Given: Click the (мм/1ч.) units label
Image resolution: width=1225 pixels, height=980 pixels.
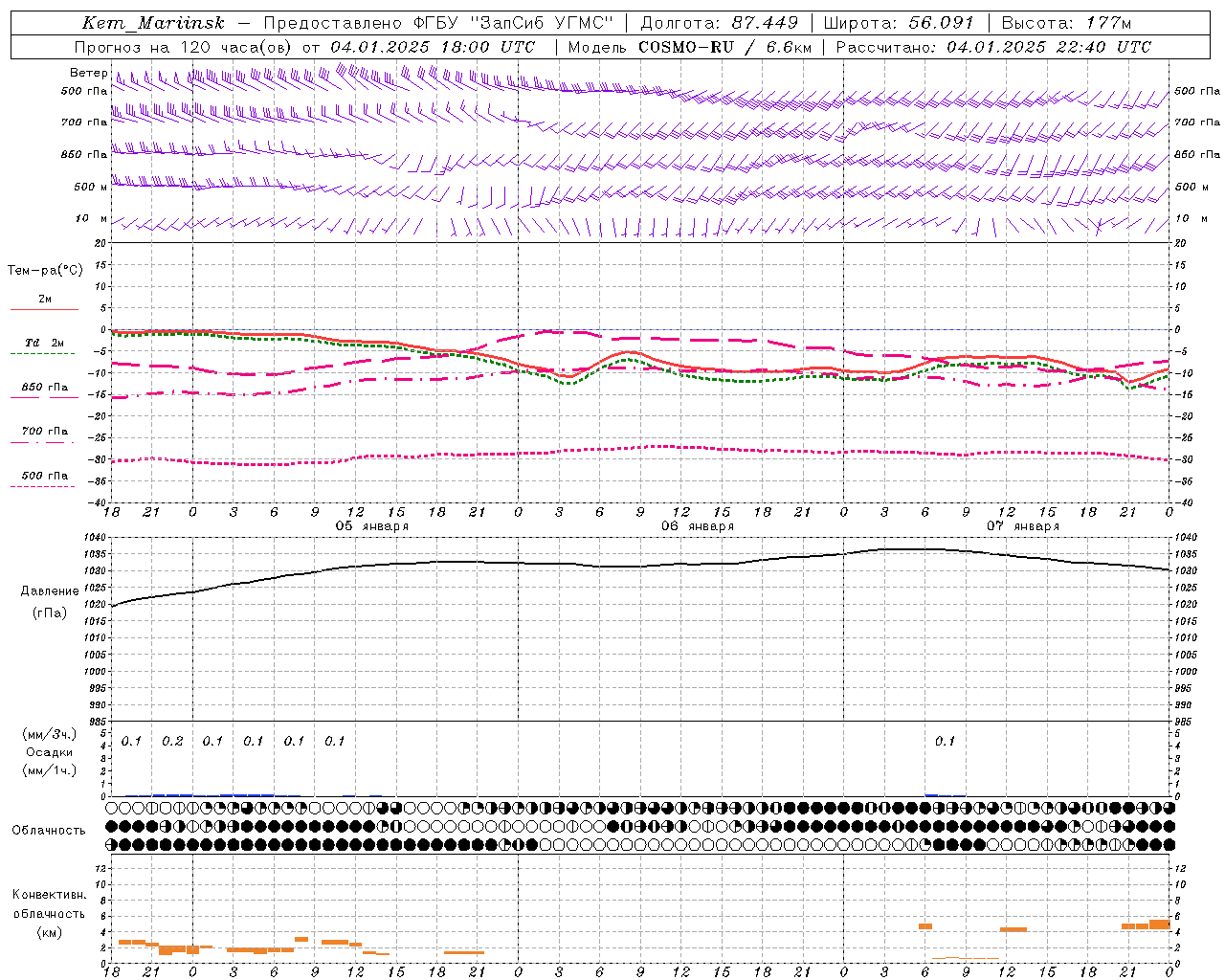Looking at the screenshot, I should [50, 770].
